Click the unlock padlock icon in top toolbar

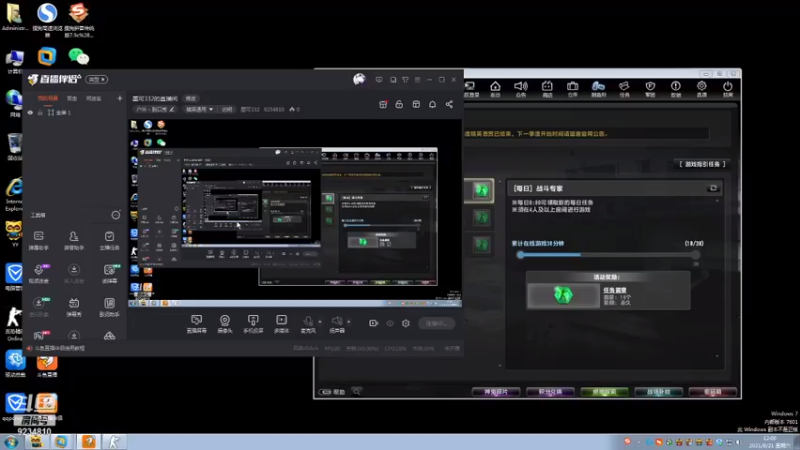pos(399,104)
